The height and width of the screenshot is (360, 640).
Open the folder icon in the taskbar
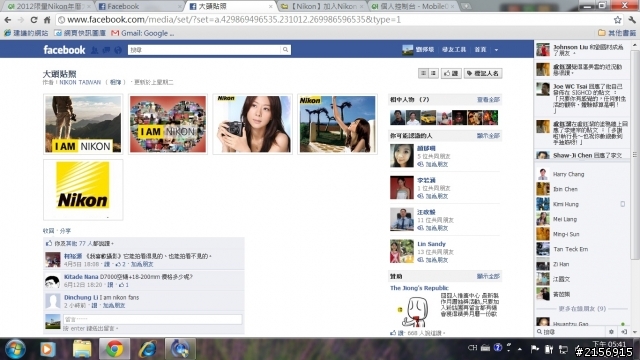pyautogui.click(x=82, y=349)
